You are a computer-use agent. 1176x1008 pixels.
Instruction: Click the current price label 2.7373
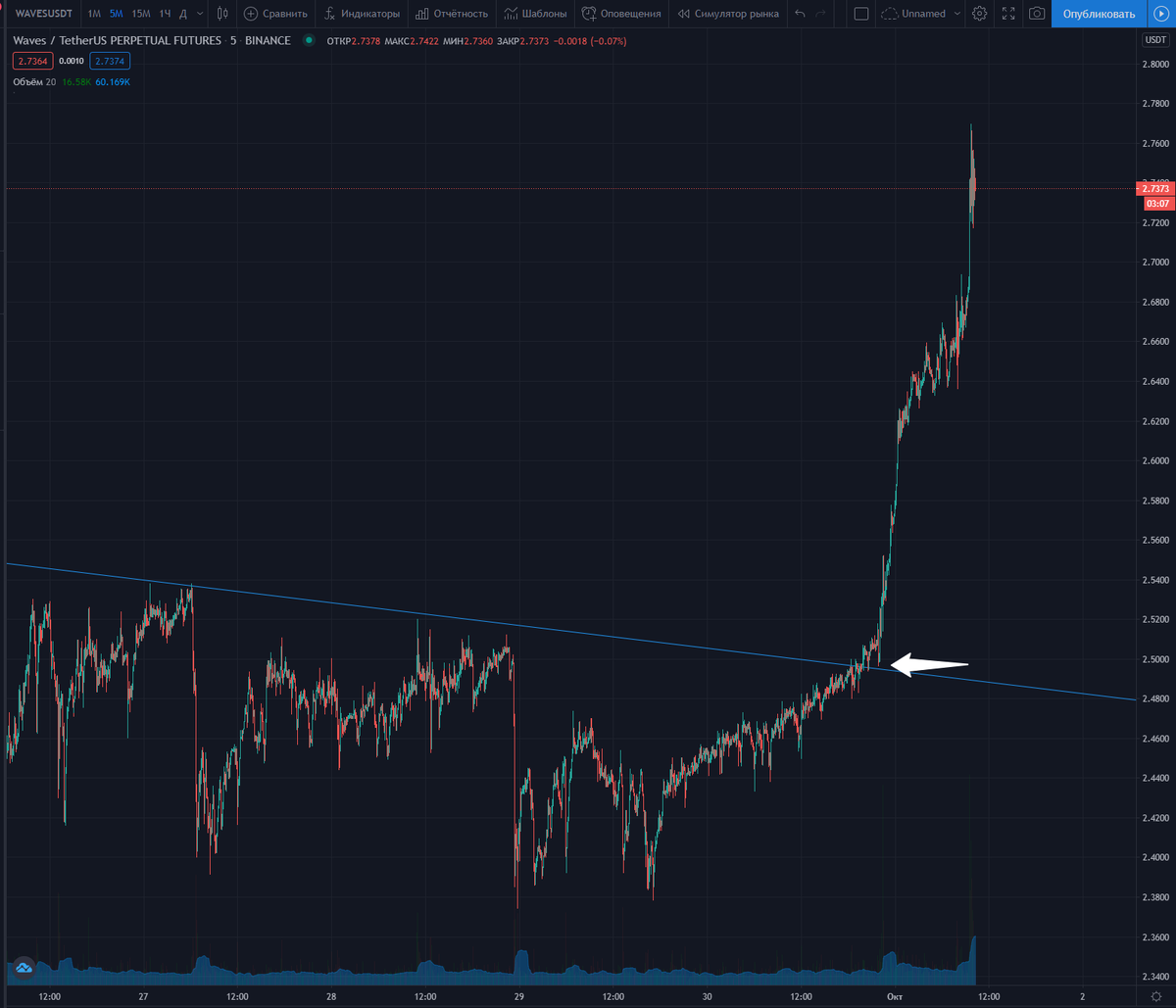[x=1155, y=188]
